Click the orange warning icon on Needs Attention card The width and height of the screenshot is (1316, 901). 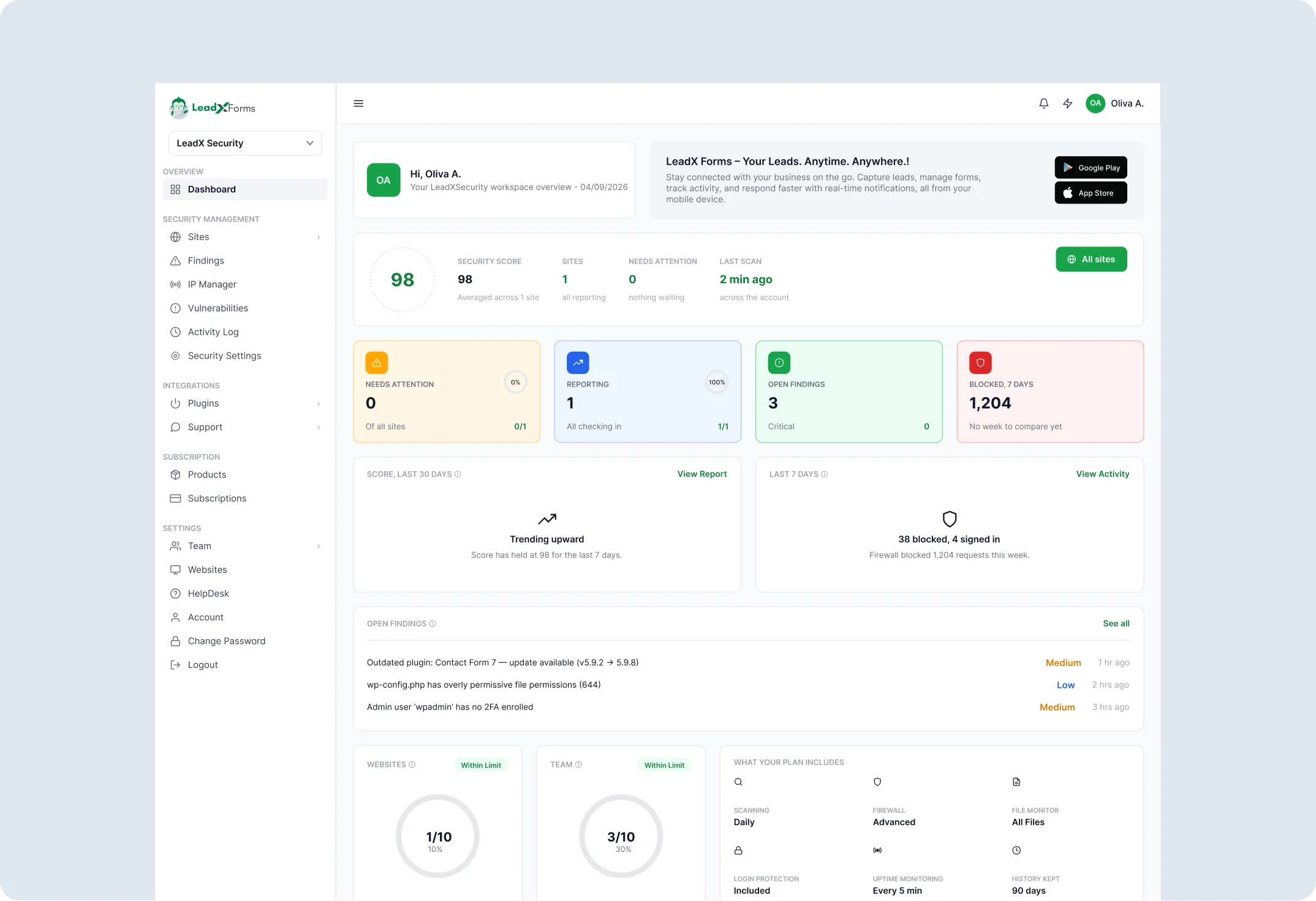[x=377, y=363]
